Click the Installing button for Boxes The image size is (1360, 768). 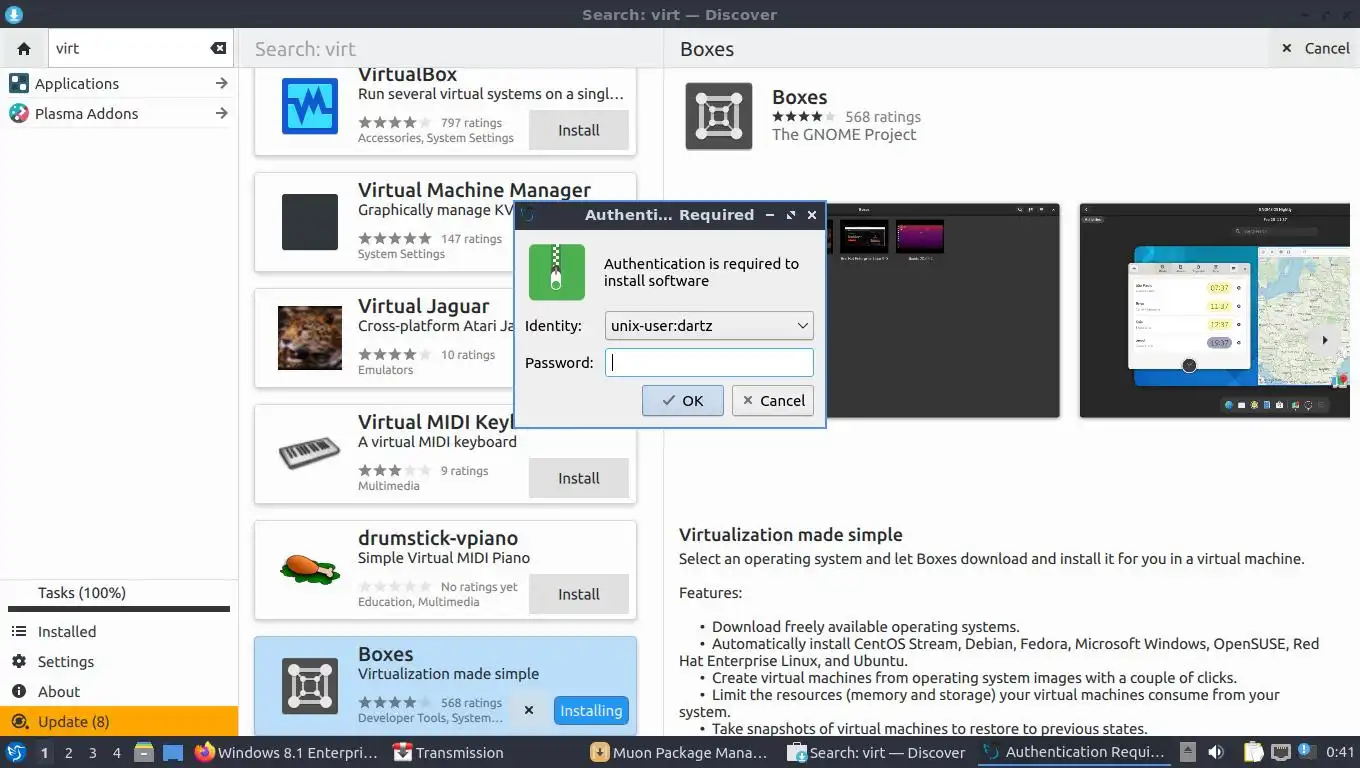point(591,710)
